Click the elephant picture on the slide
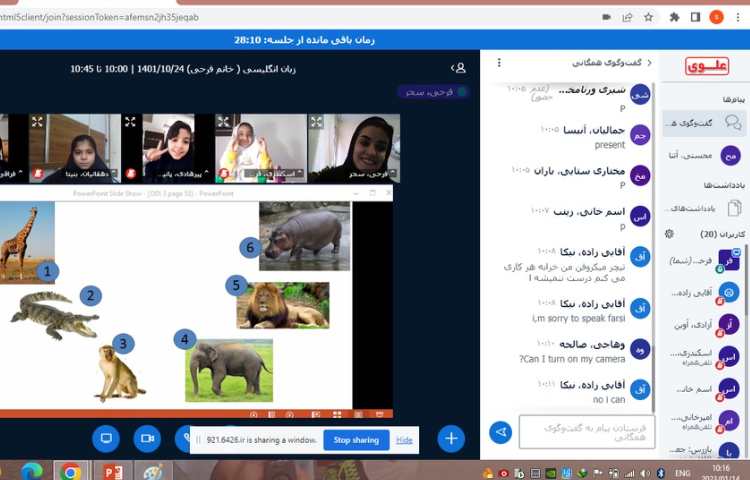The image size is (750, 480). click(229, 370)
